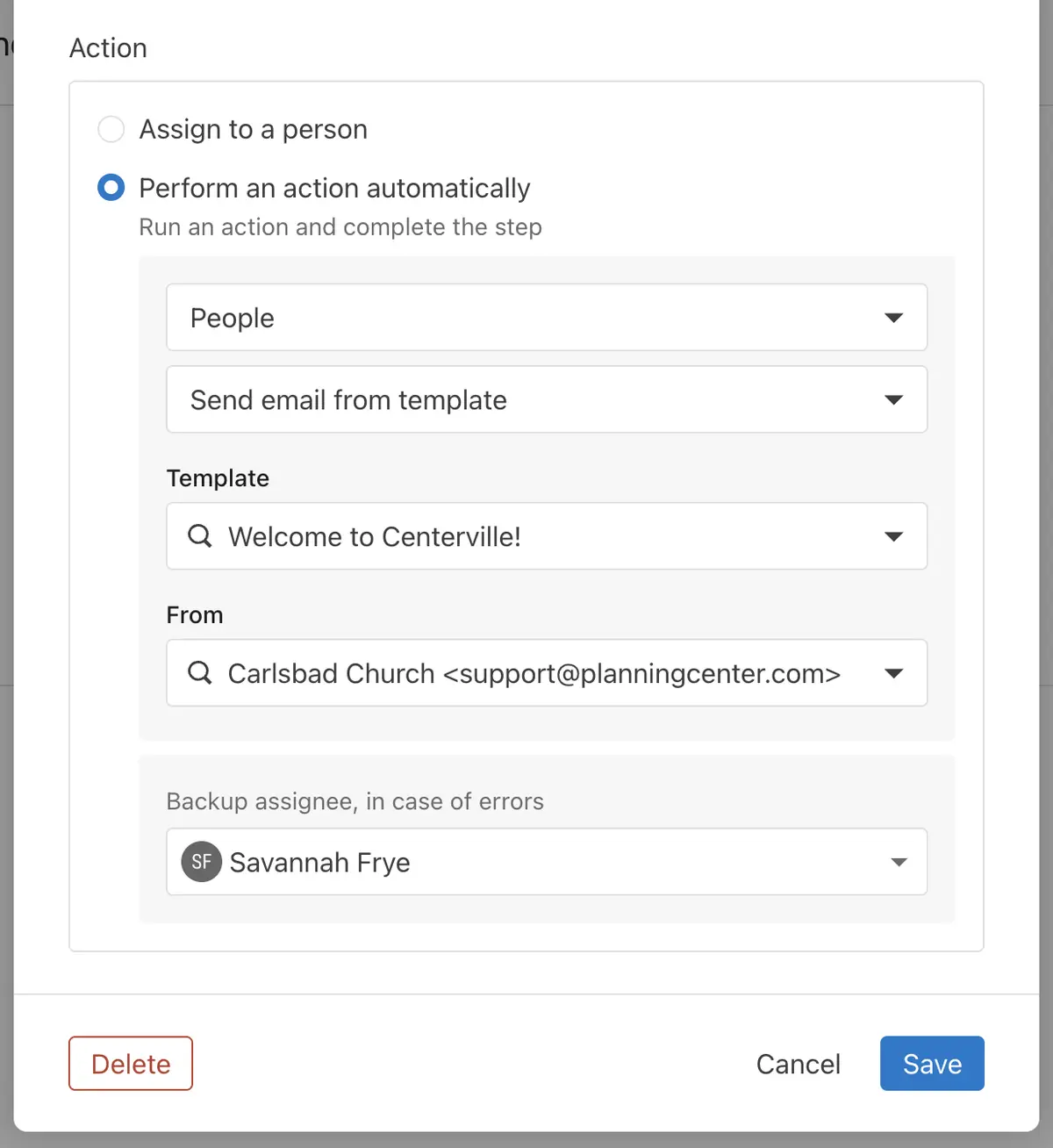The height and width of the screenshot is (1148, 1053).
Task: Click the Assign to a person label text
Action: click(x=254, y=129)
